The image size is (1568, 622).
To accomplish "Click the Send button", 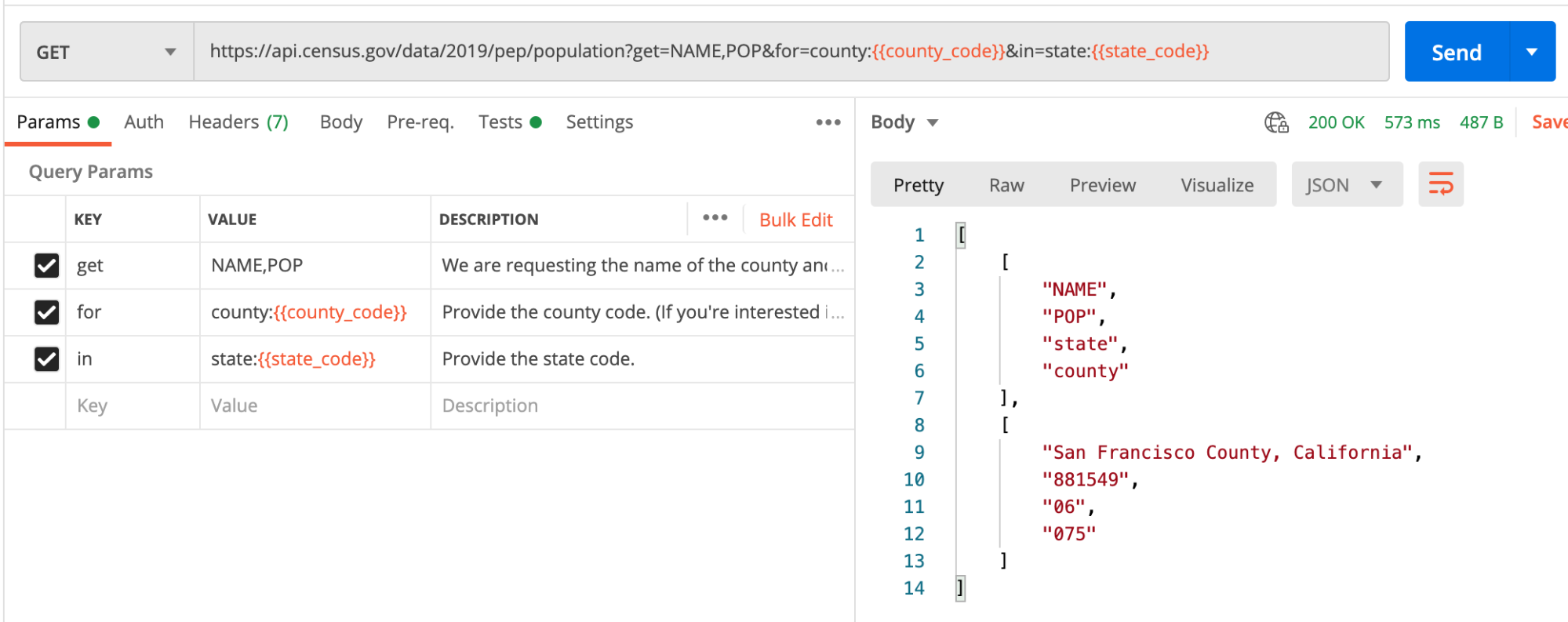I will pos(1457,52).
